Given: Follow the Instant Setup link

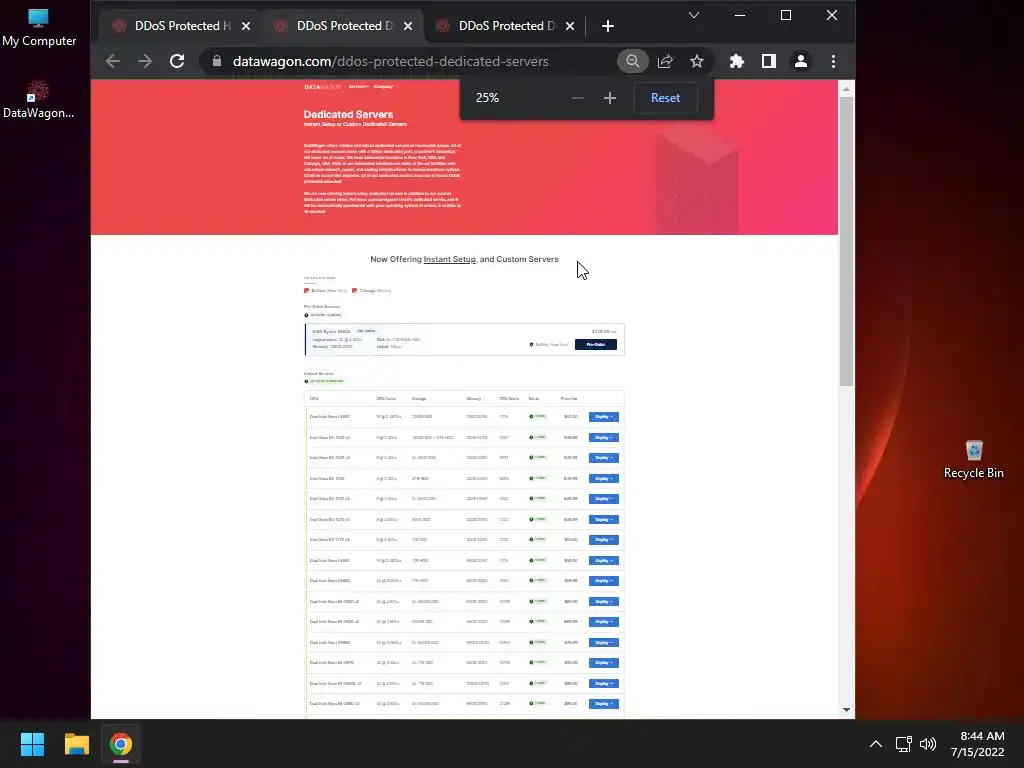Looking at the screenshot, I should (449, 259).
